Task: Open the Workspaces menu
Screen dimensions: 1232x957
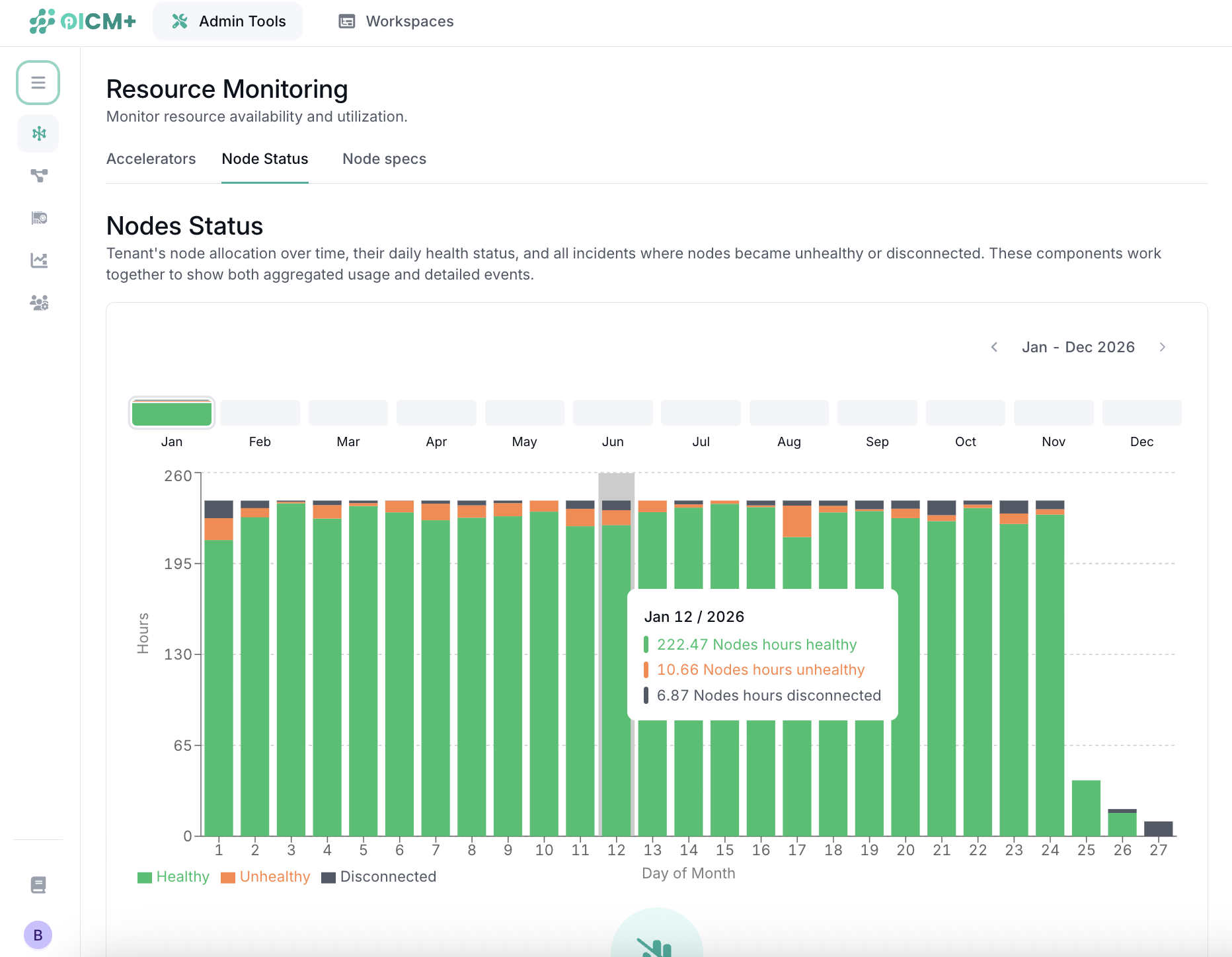Action: 395,20
